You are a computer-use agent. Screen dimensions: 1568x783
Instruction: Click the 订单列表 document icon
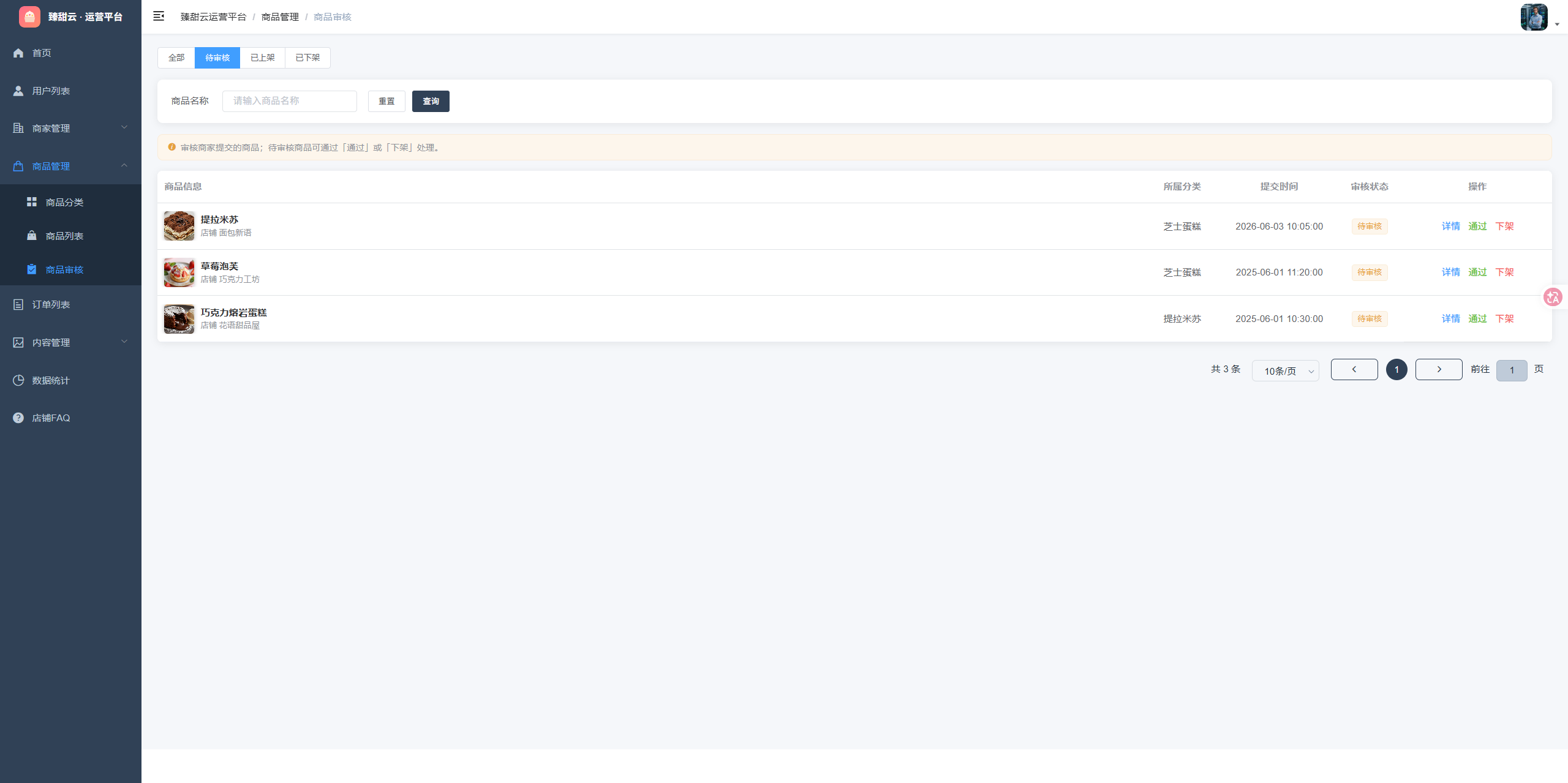(x=18, y=304)
